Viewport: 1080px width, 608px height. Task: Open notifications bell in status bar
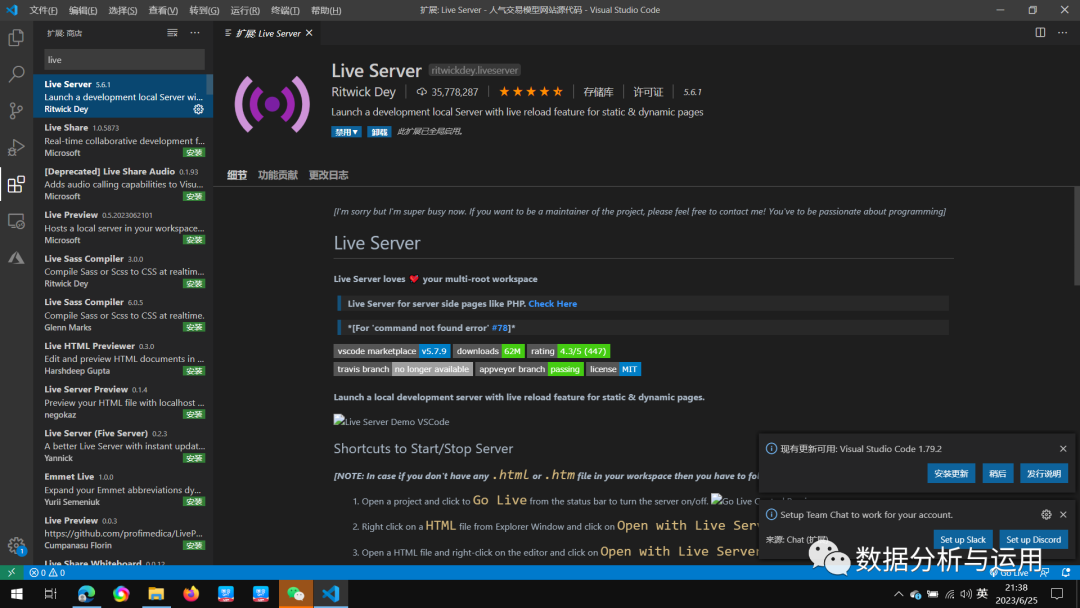(1066, 572)
